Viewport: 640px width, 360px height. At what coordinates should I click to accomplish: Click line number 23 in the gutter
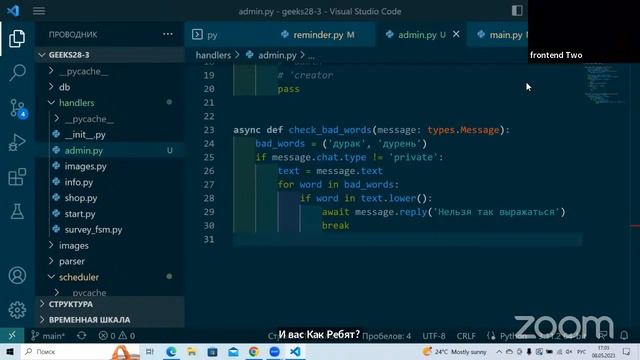[209, 130]
